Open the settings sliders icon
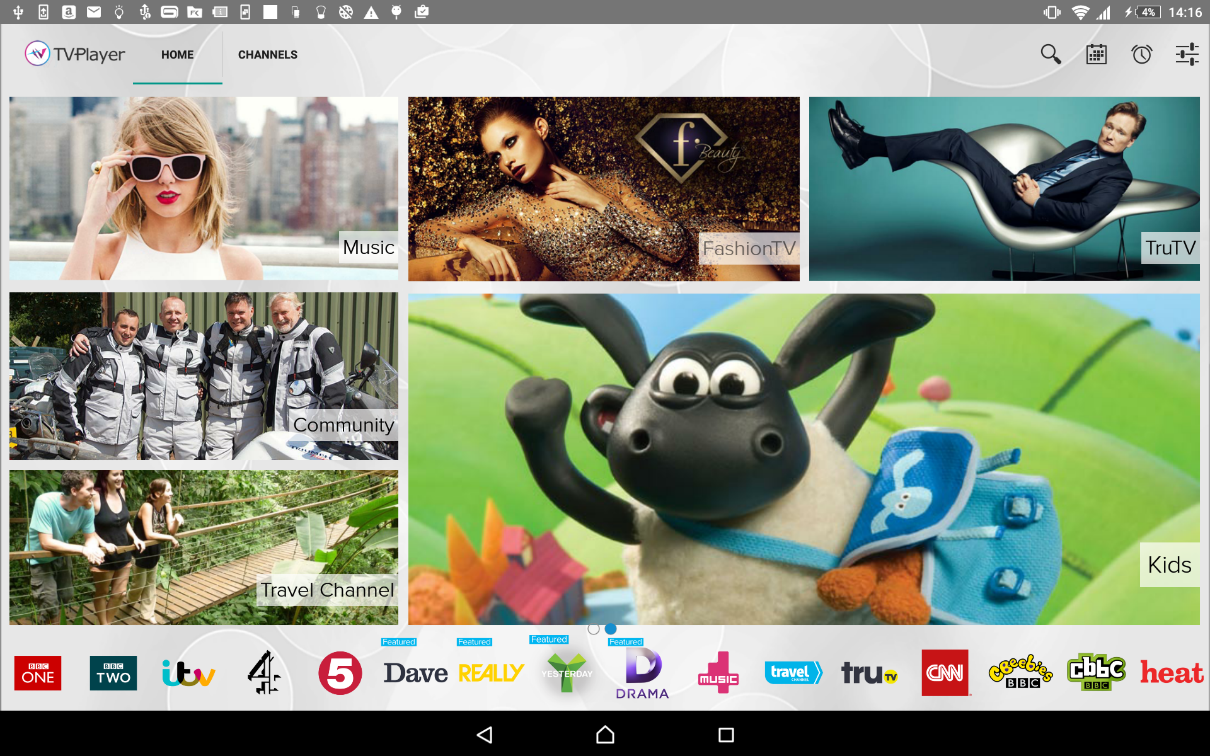 click(1187, 54)
